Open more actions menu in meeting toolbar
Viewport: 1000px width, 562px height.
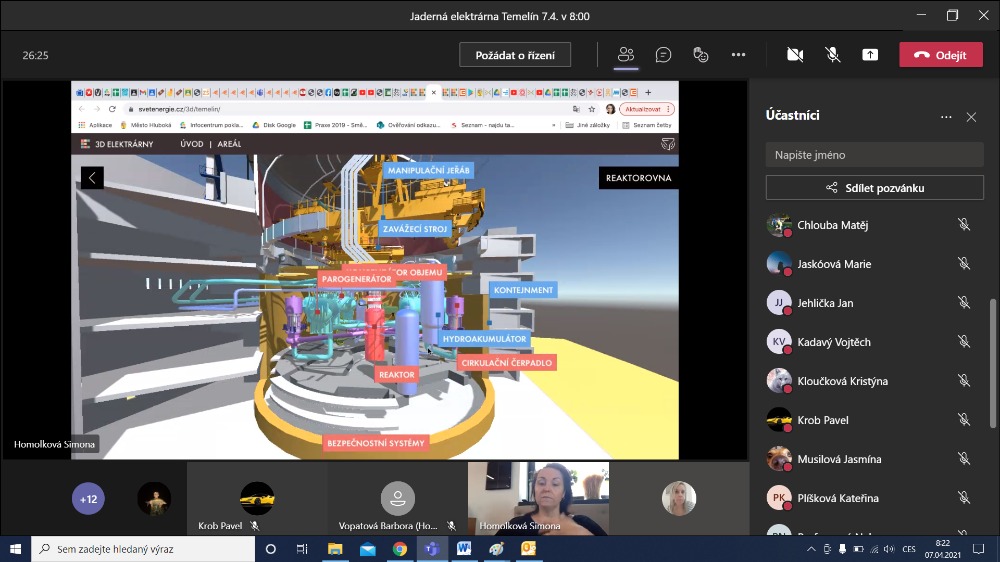[738, 55]
